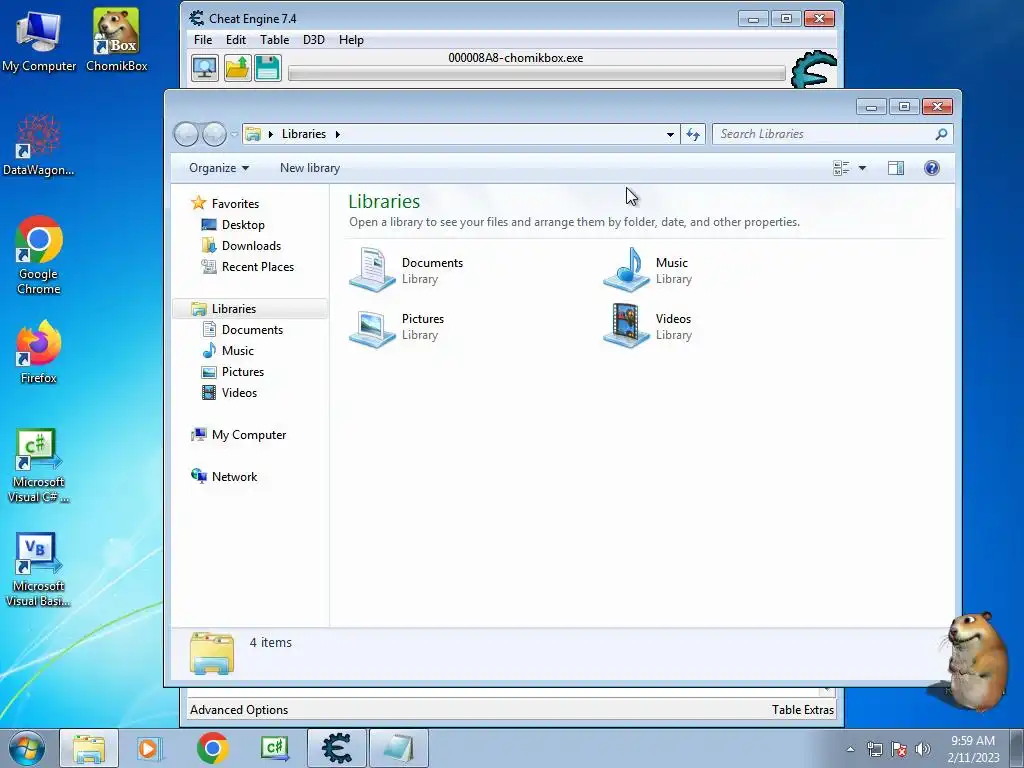1024x768 pixels.
Task: Click the arrow before Libraries in breadcrumb
Action: pyautogui.click(x=270, y=135)
